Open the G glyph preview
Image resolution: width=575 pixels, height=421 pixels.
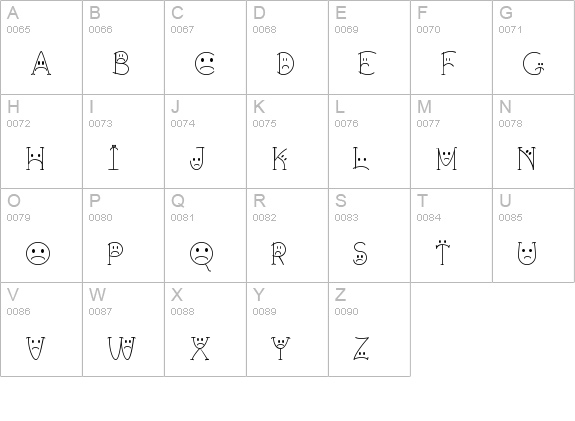point(533,64)
